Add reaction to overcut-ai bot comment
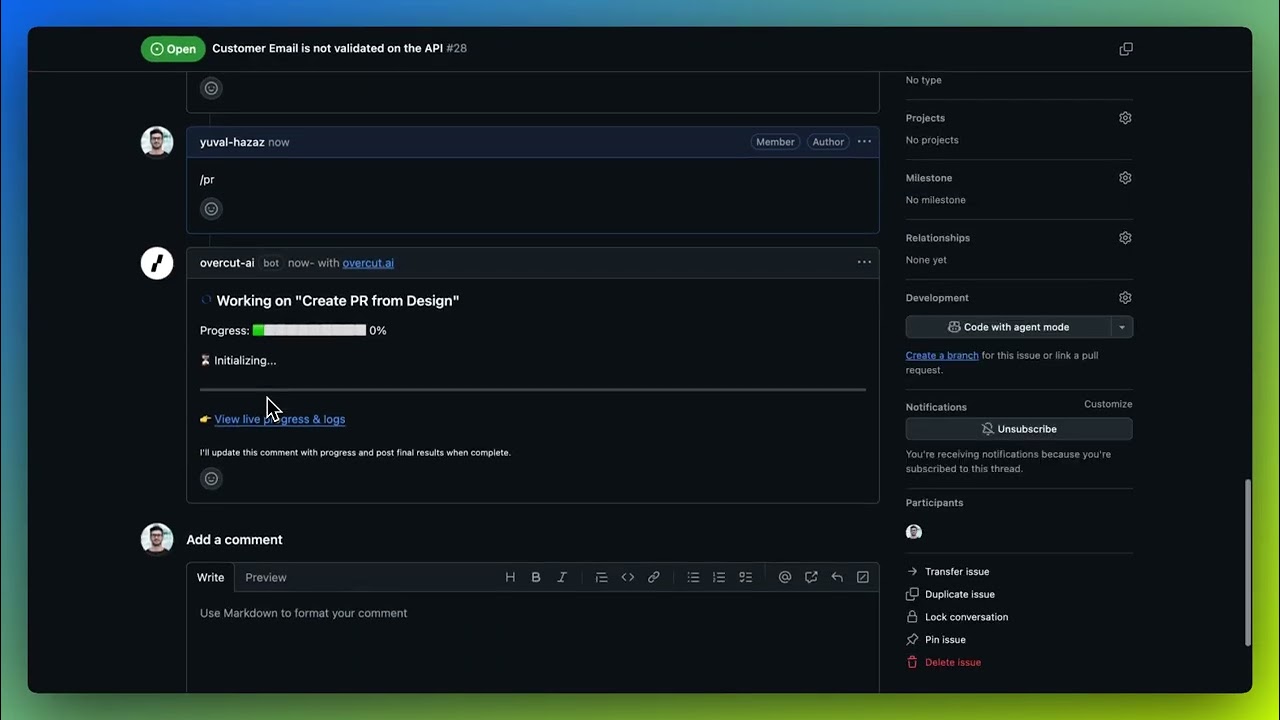 [x=211, y=479]
